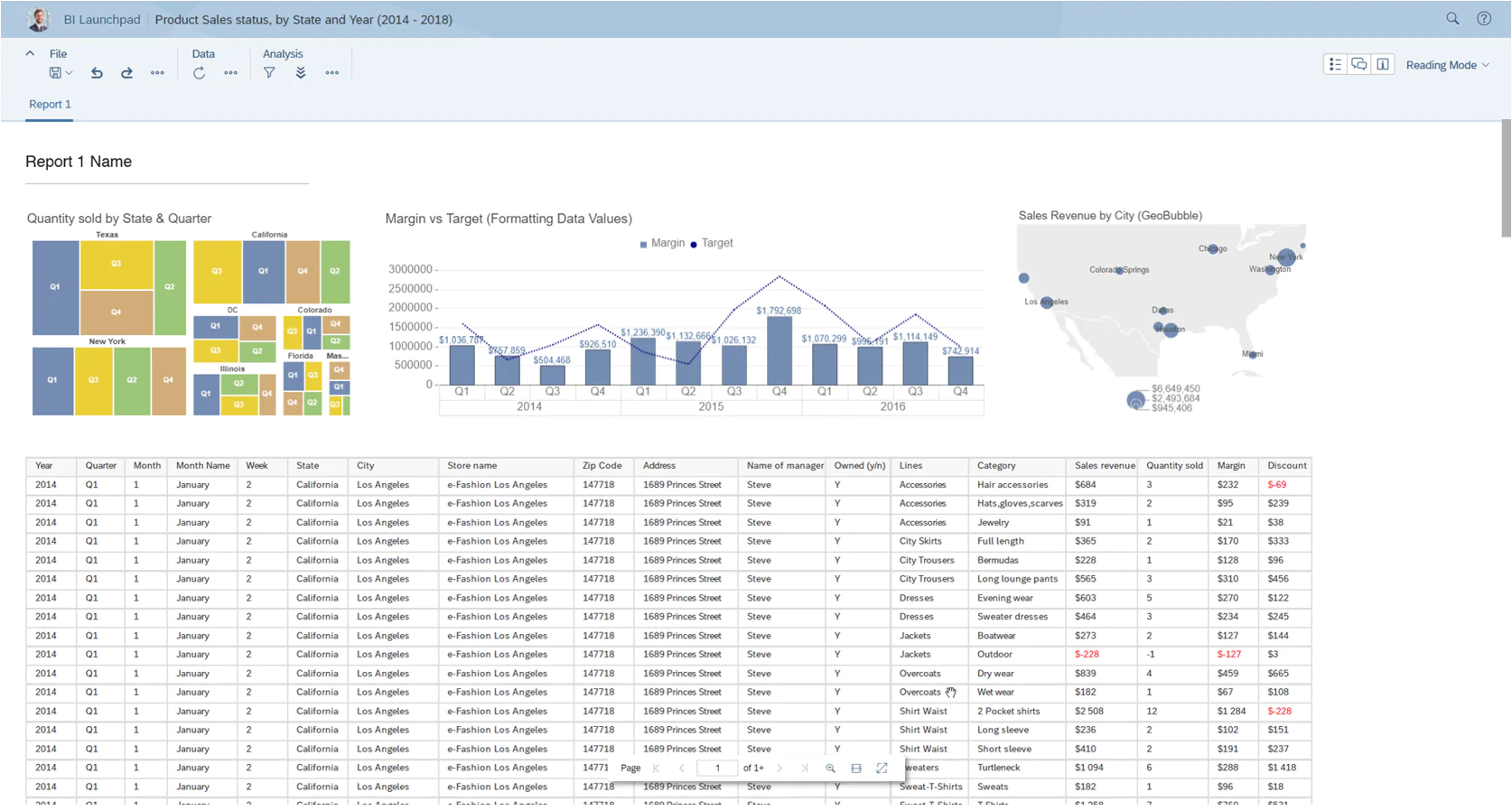Open the search magnifier in header
Viewport: 1512px width, 811px height.
pyautogui.click(x=1452, y=18)
